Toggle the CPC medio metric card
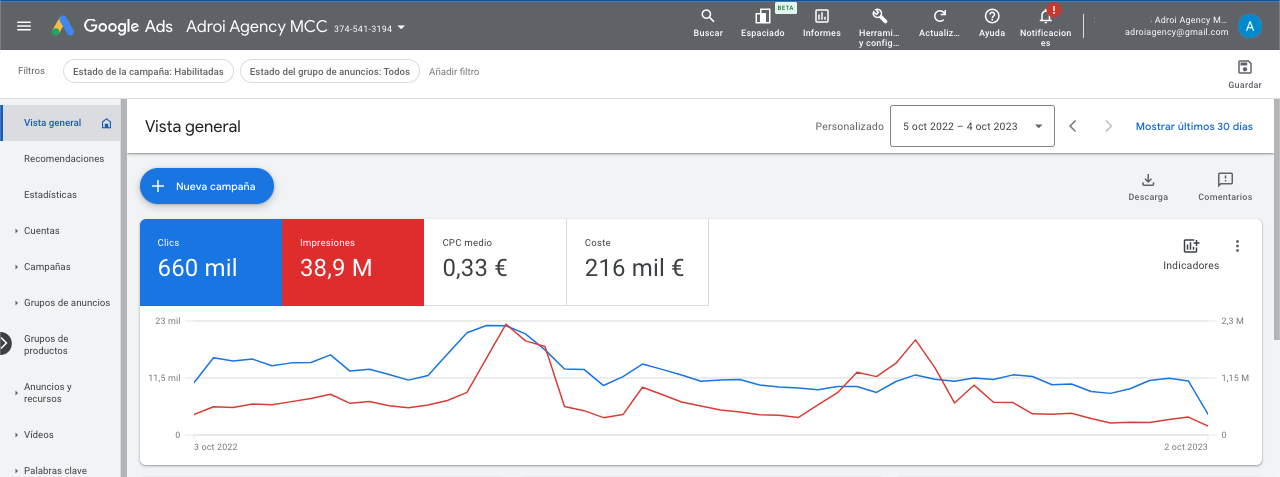This screenshot has height=477, width=1280. click(x=494, y=262)
